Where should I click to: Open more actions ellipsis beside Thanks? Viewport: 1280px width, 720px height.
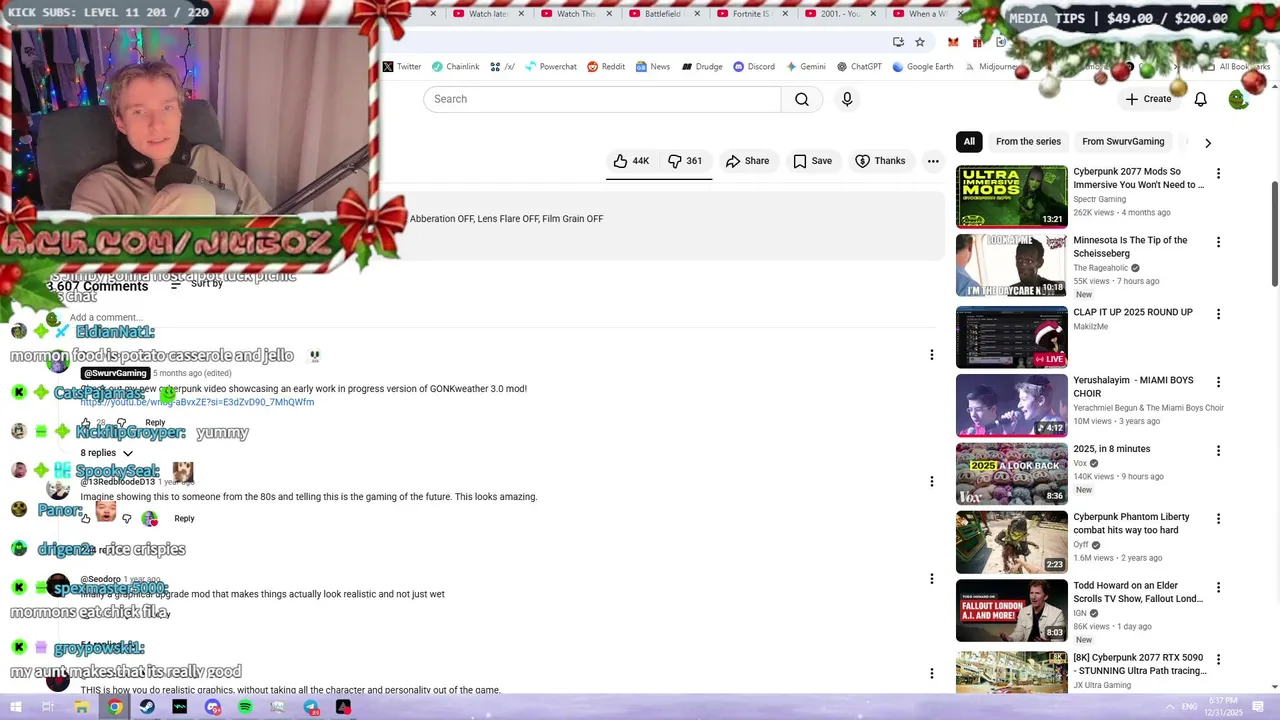coord(933,161)
